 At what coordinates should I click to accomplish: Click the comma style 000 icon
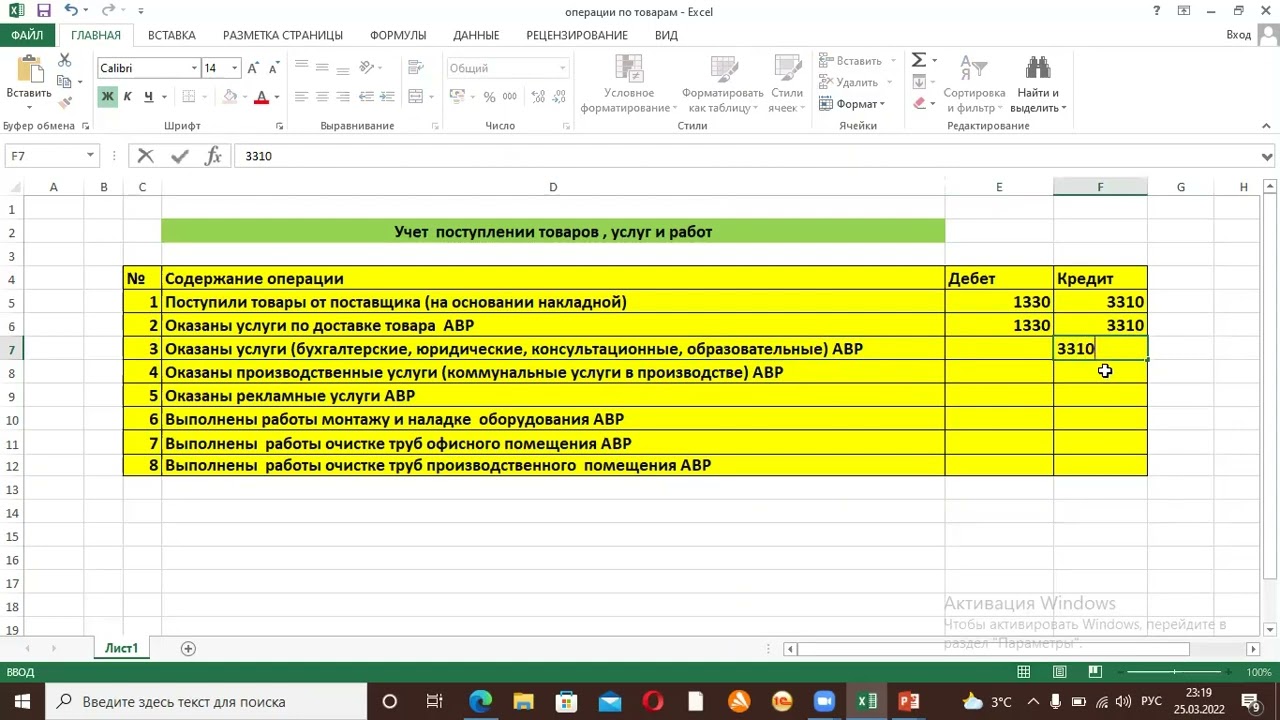tap(510, 97)
